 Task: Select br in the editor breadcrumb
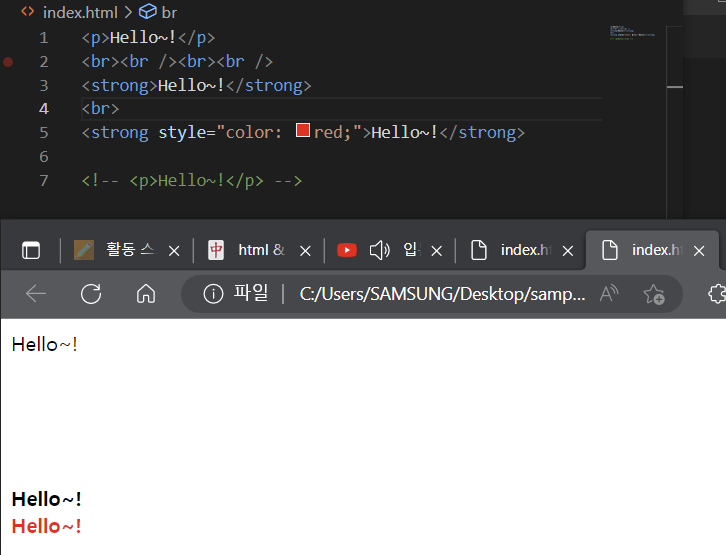[x=169, y=12]
